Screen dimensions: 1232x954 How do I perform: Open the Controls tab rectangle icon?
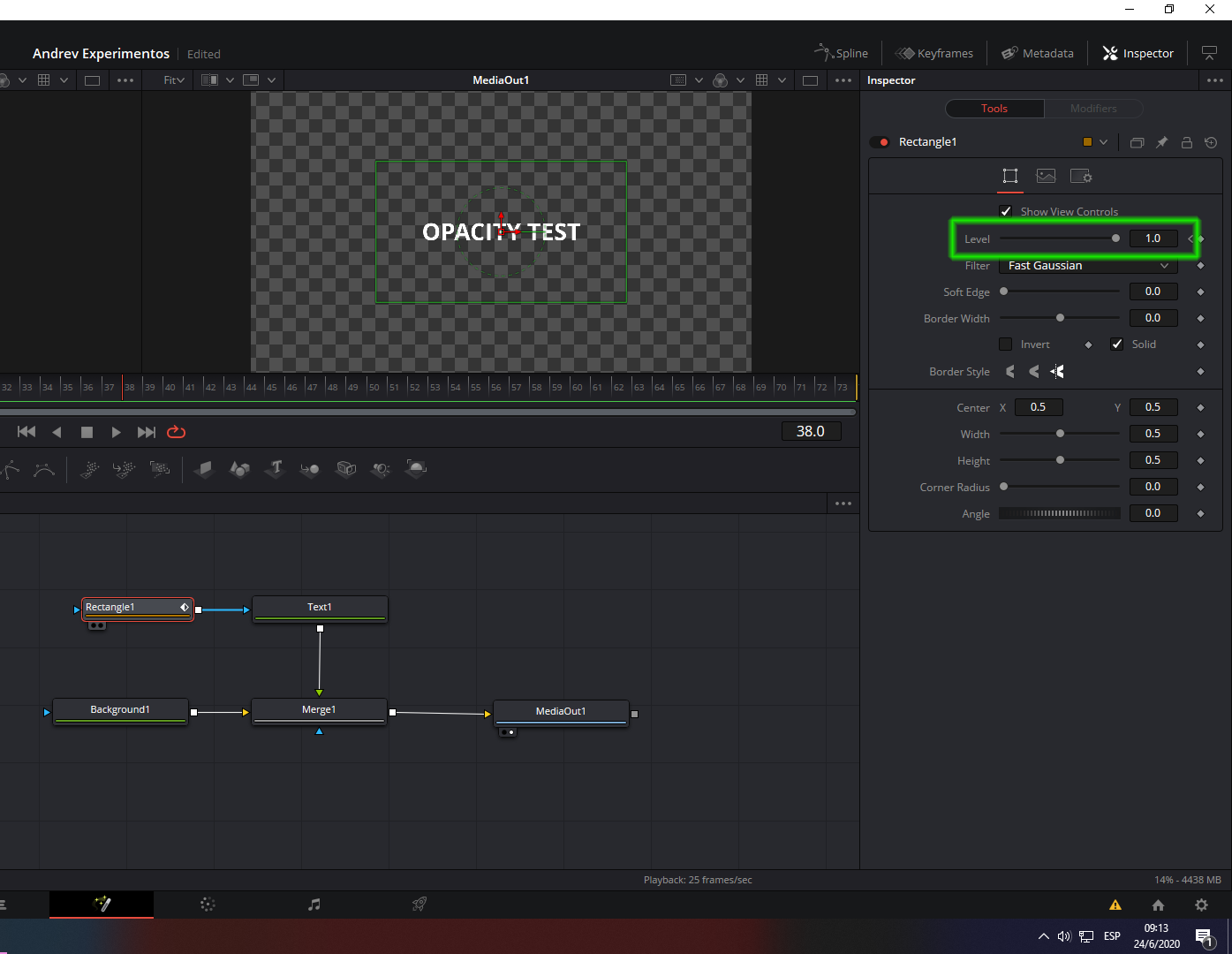click(1010, 176)
